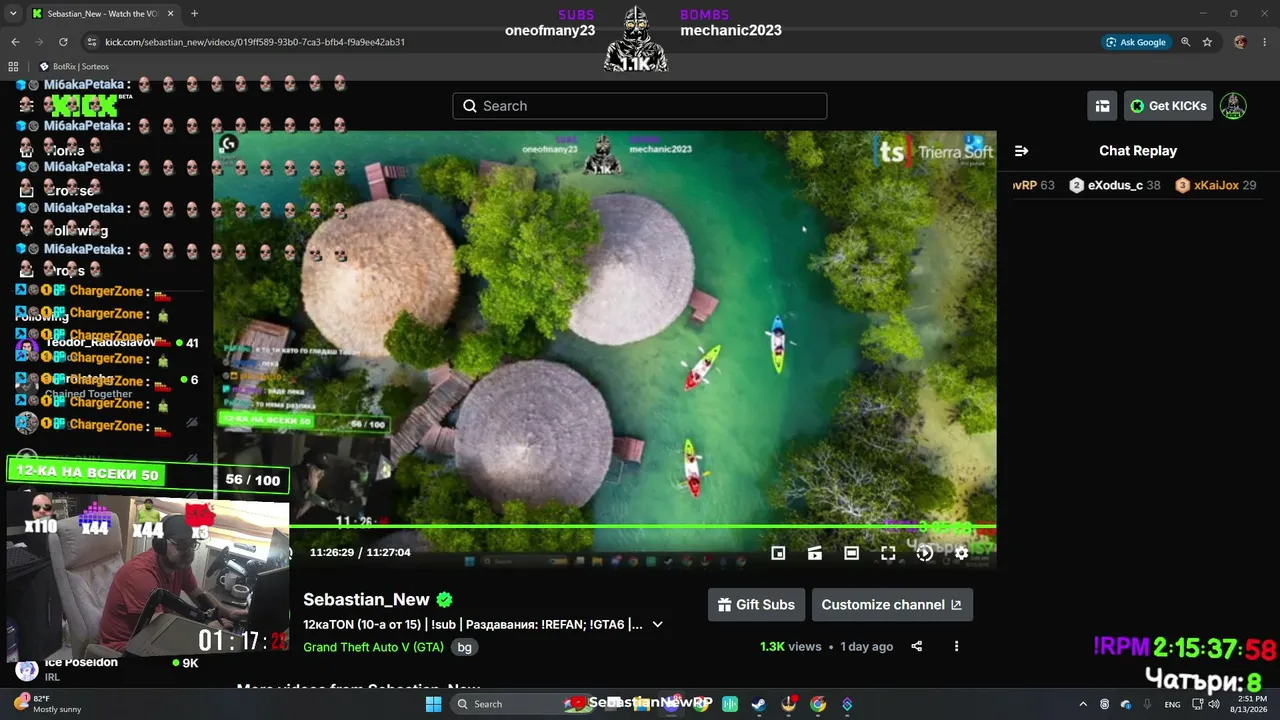Open the playback speed control
Screen dimensions: 1280x720
(x=925, y=553)
